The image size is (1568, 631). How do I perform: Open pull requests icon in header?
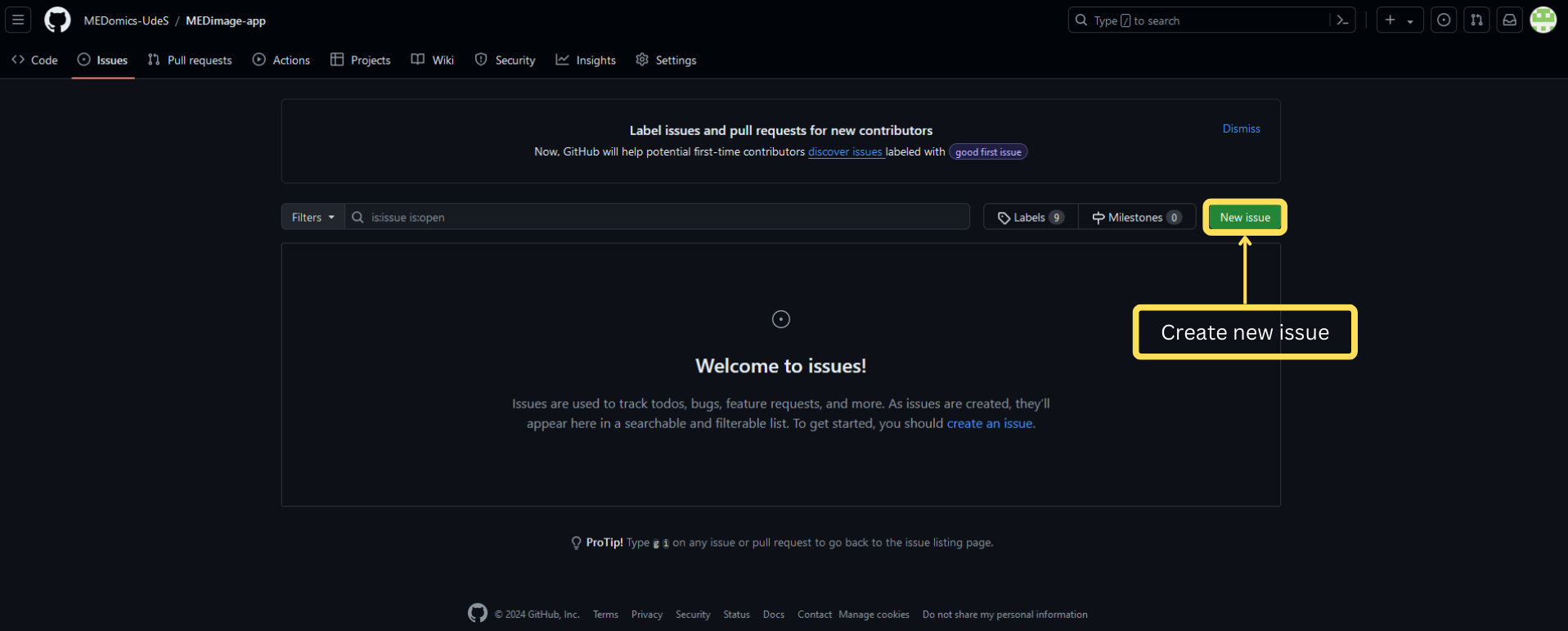(1476, 20)
